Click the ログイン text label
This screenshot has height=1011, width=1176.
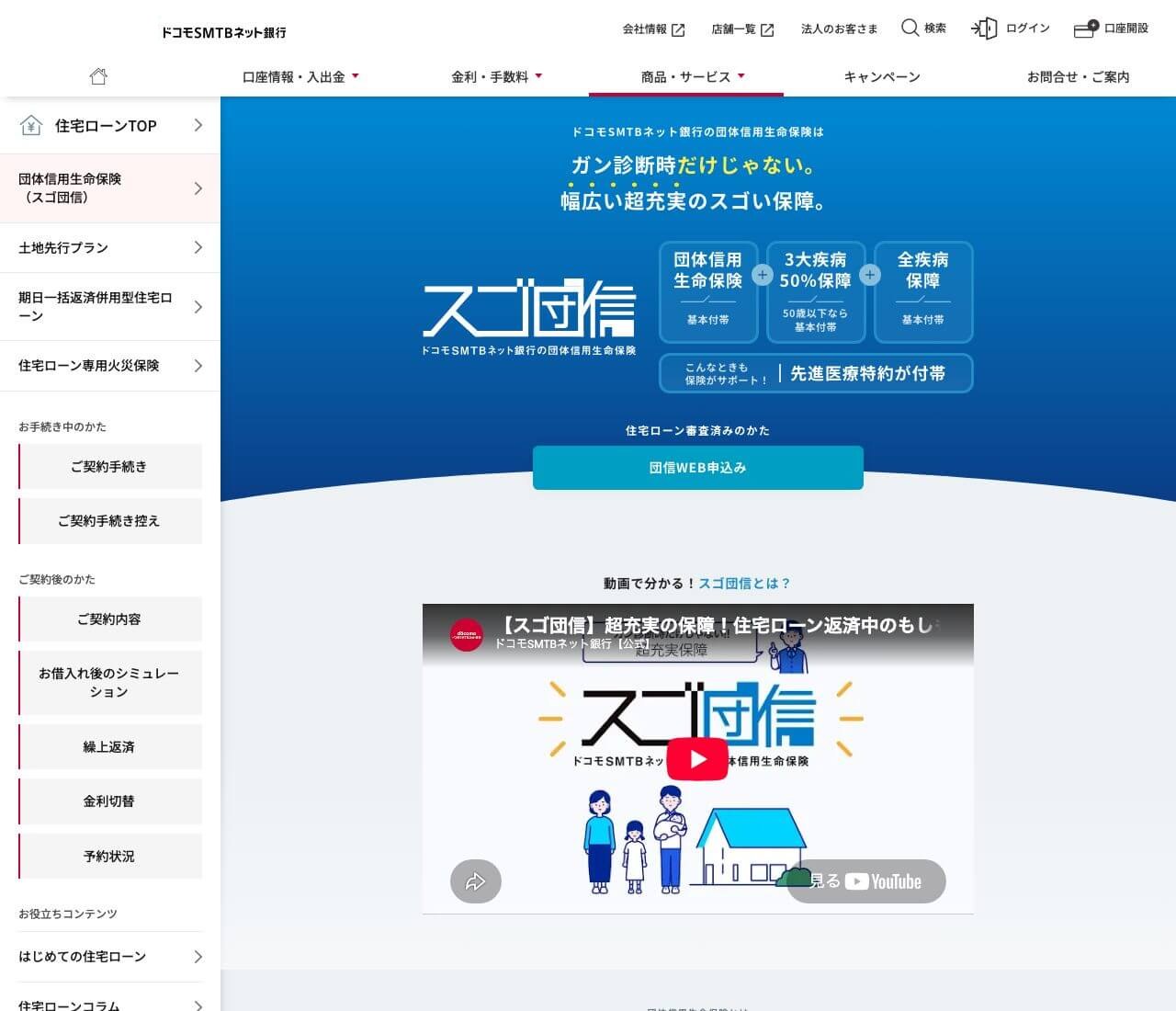click(1028, 28)
